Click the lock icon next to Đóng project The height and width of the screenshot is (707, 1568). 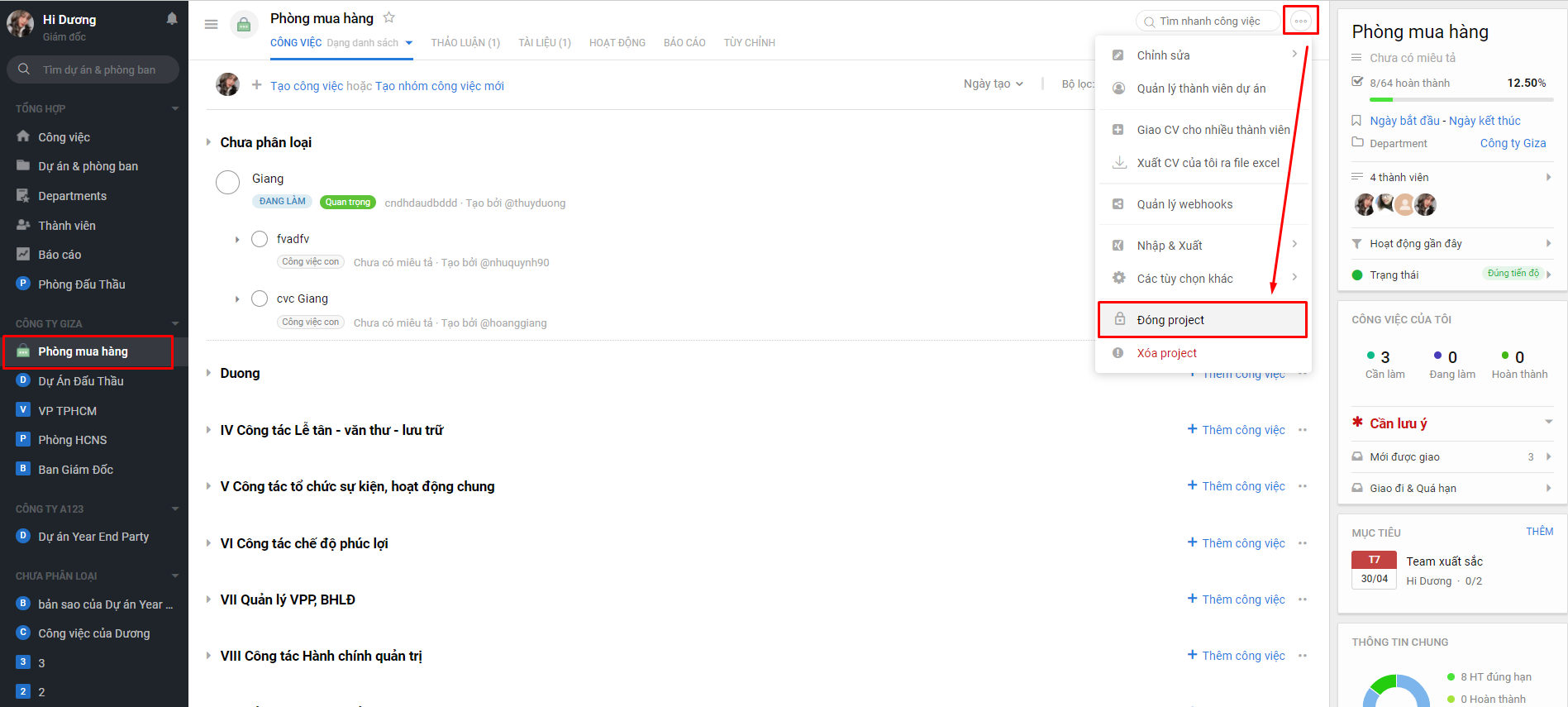pos(1119,319)
